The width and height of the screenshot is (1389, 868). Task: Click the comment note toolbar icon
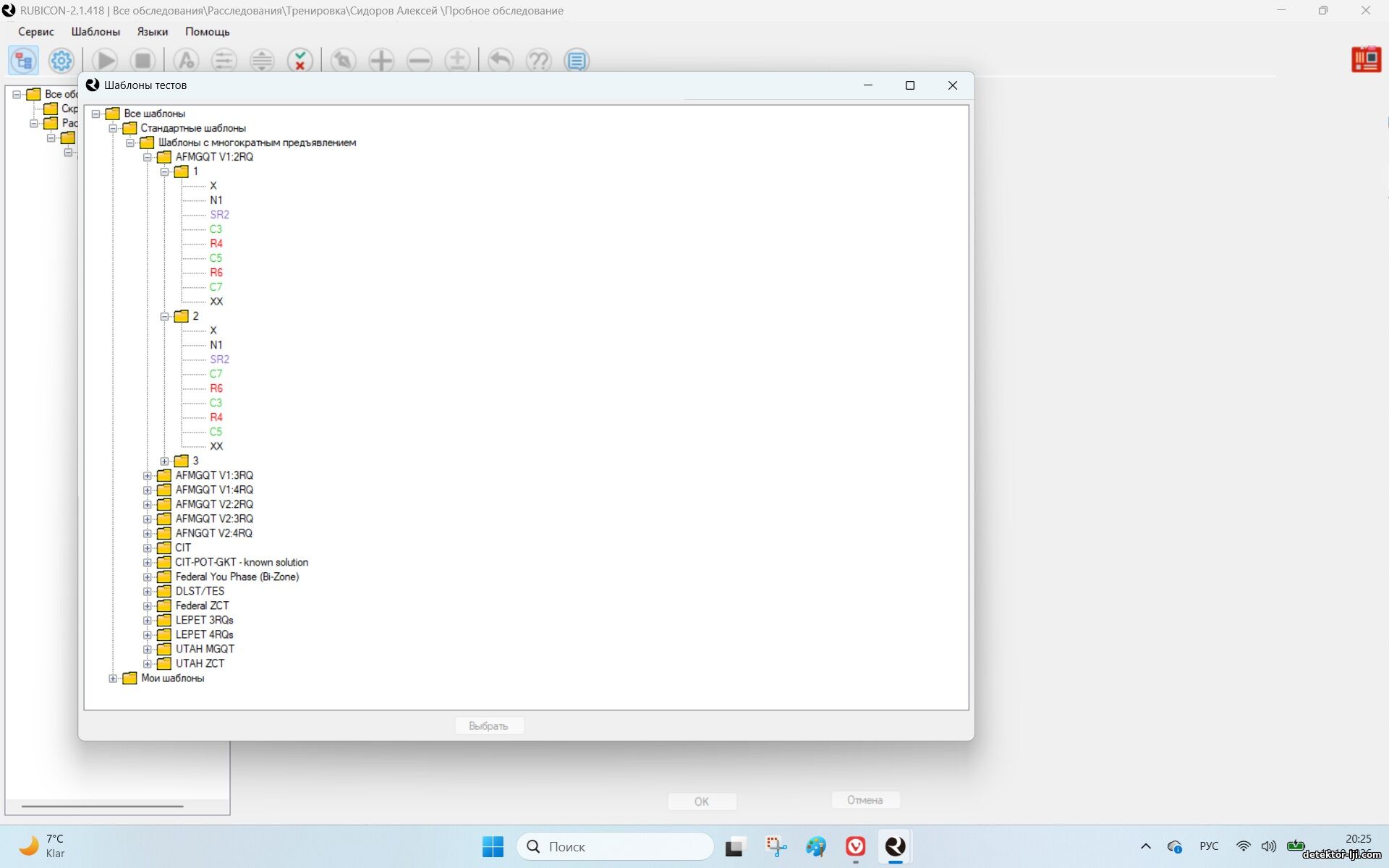coord(577,60)
